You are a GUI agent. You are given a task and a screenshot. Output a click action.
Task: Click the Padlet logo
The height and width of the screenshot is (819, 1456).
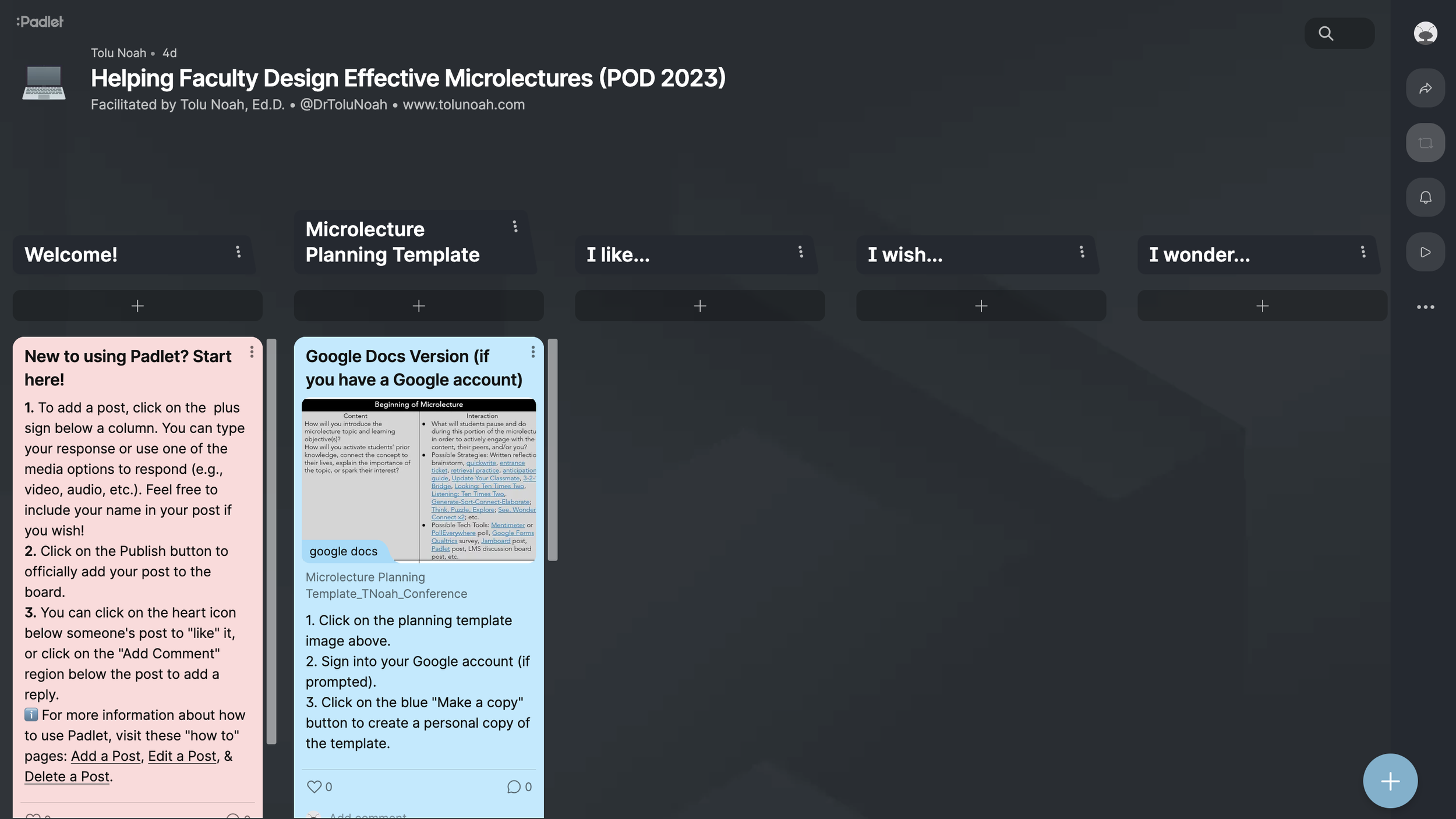tap(40, 22)
